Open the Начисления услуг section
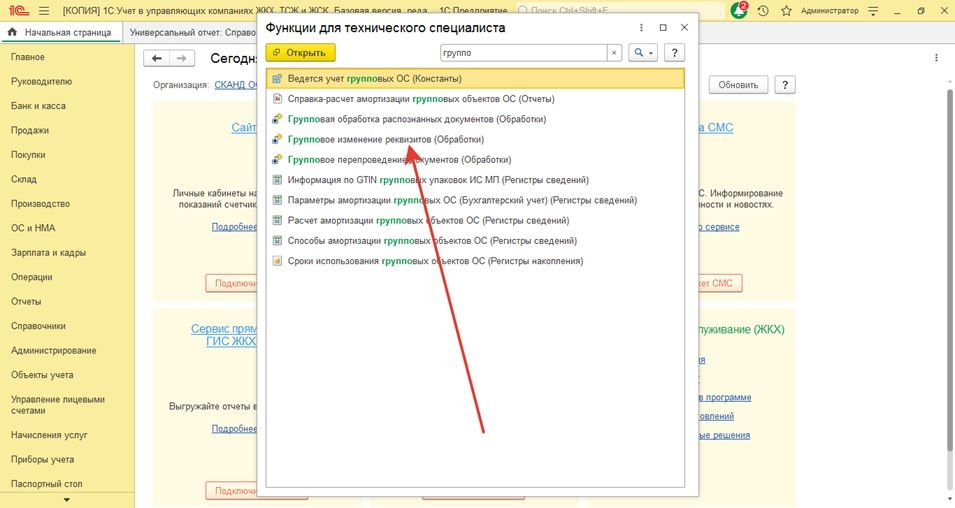Screen dimensions: 955x508 pyautogui.click(x=49, y=435)
